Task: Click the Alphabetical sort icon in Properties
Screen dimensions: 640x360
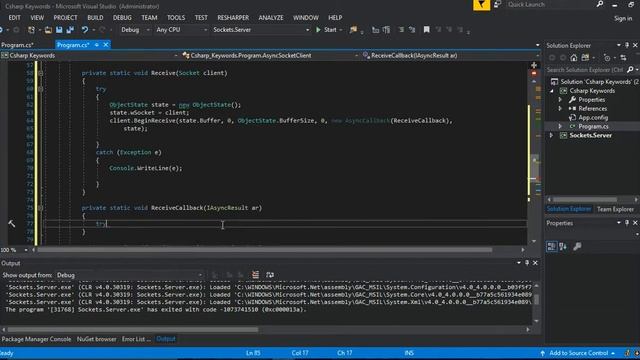Action: [563, 246]
